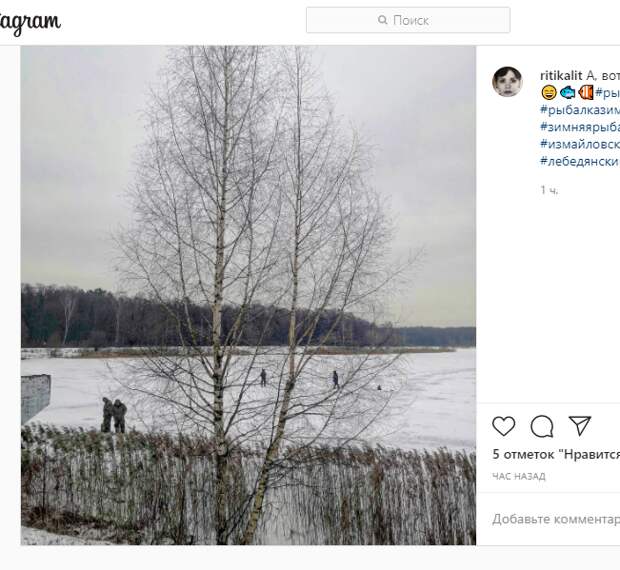620x570 pixels.
Task: Open the #зимняярыба hashtag
Action: pyautogui.click(x=580, y=127)
